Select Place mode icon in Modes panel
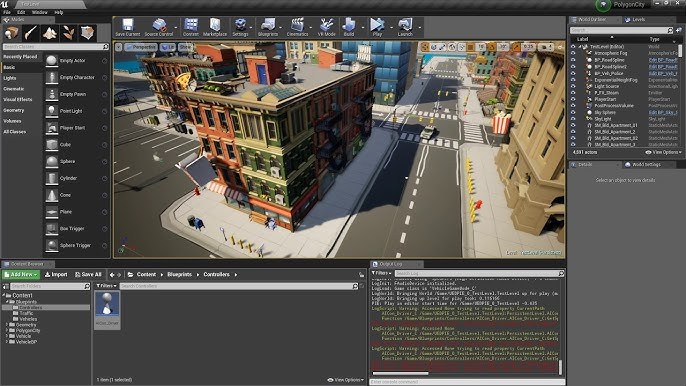 click(x=11, y=33)
